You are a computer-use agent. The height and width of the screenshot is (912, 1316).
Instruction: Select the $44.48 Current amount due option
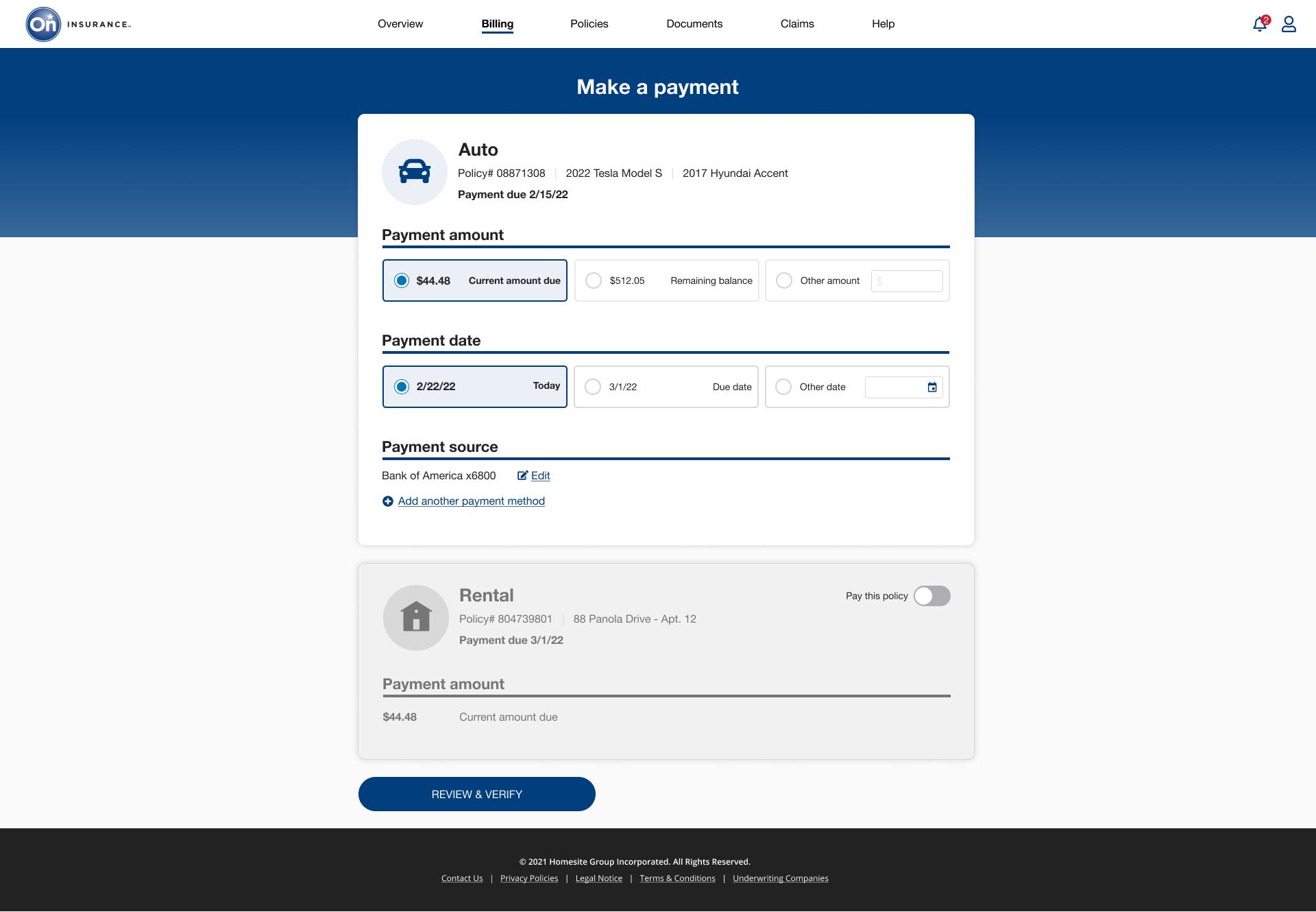click(x=402, y=280)
